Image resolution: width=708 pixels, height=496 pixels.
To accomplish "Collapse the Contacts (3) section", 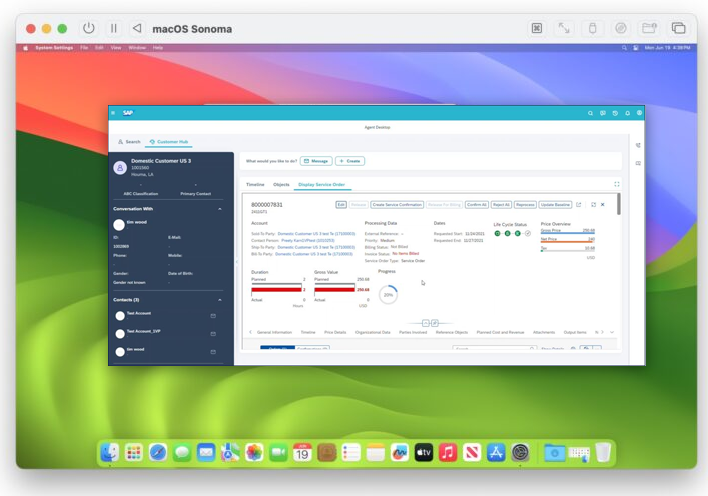I will [220, 300].
